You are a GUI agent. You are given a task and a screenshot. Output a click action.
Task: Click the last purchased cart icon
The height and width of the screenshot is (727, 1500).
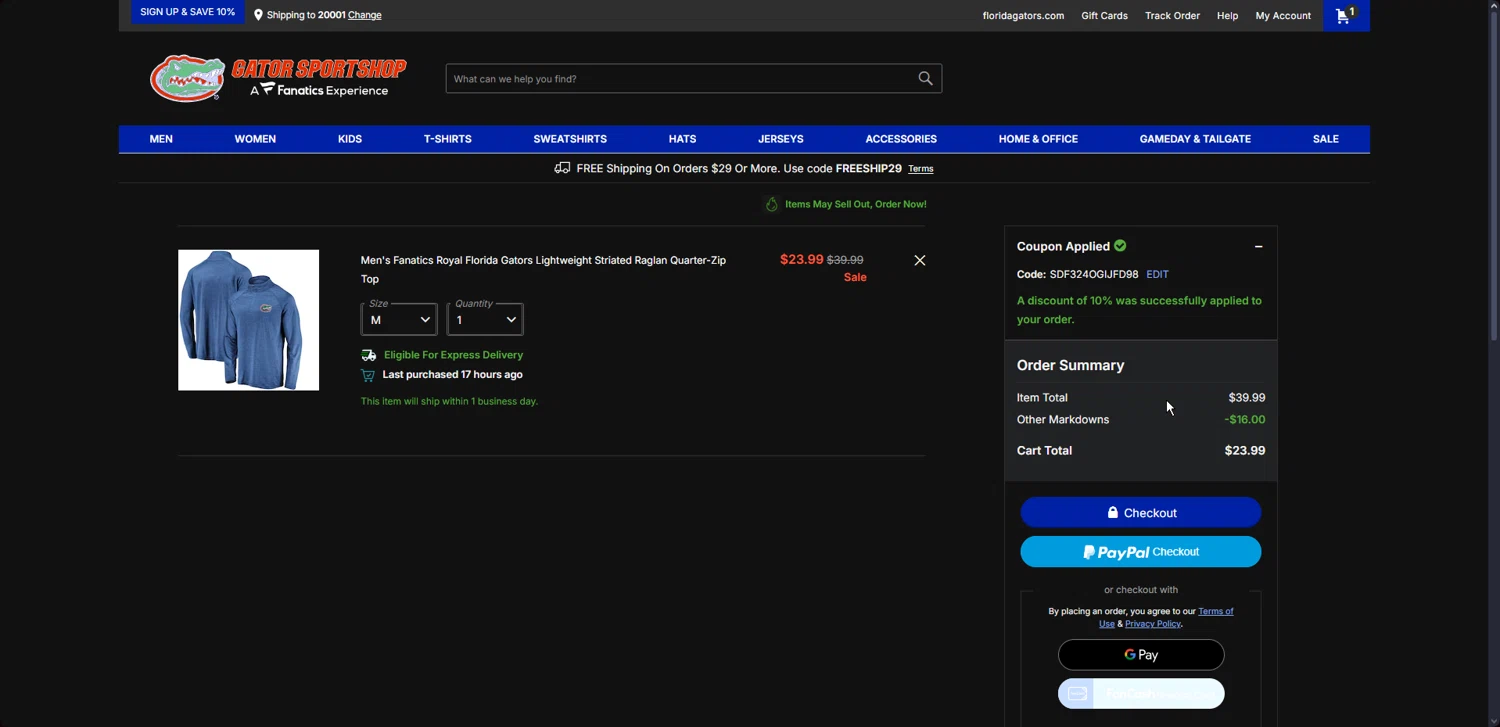point(368,375)
